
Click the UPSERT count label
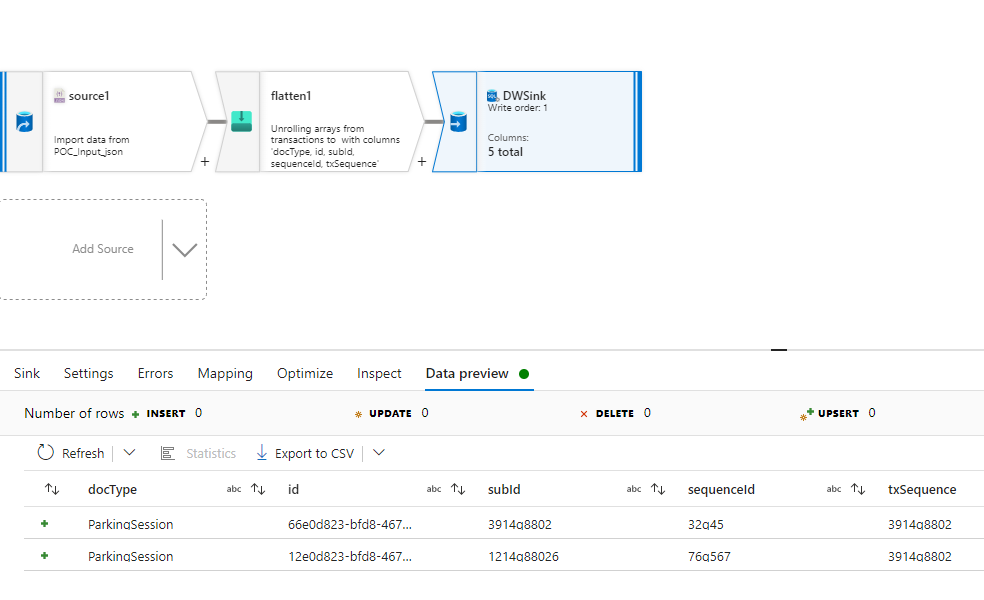(x=838, y=414)
